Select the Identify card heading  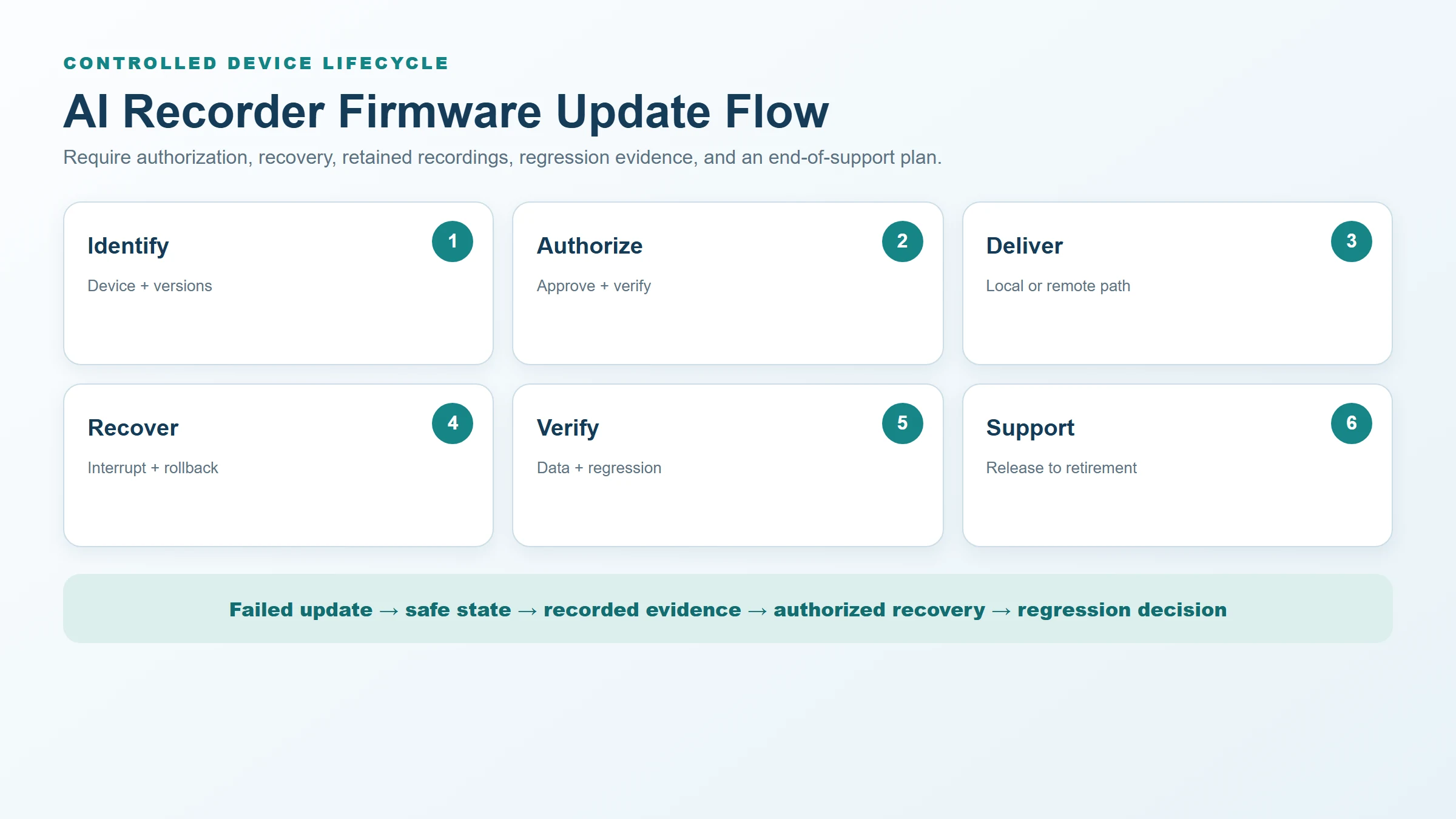[x=128, y=246]
